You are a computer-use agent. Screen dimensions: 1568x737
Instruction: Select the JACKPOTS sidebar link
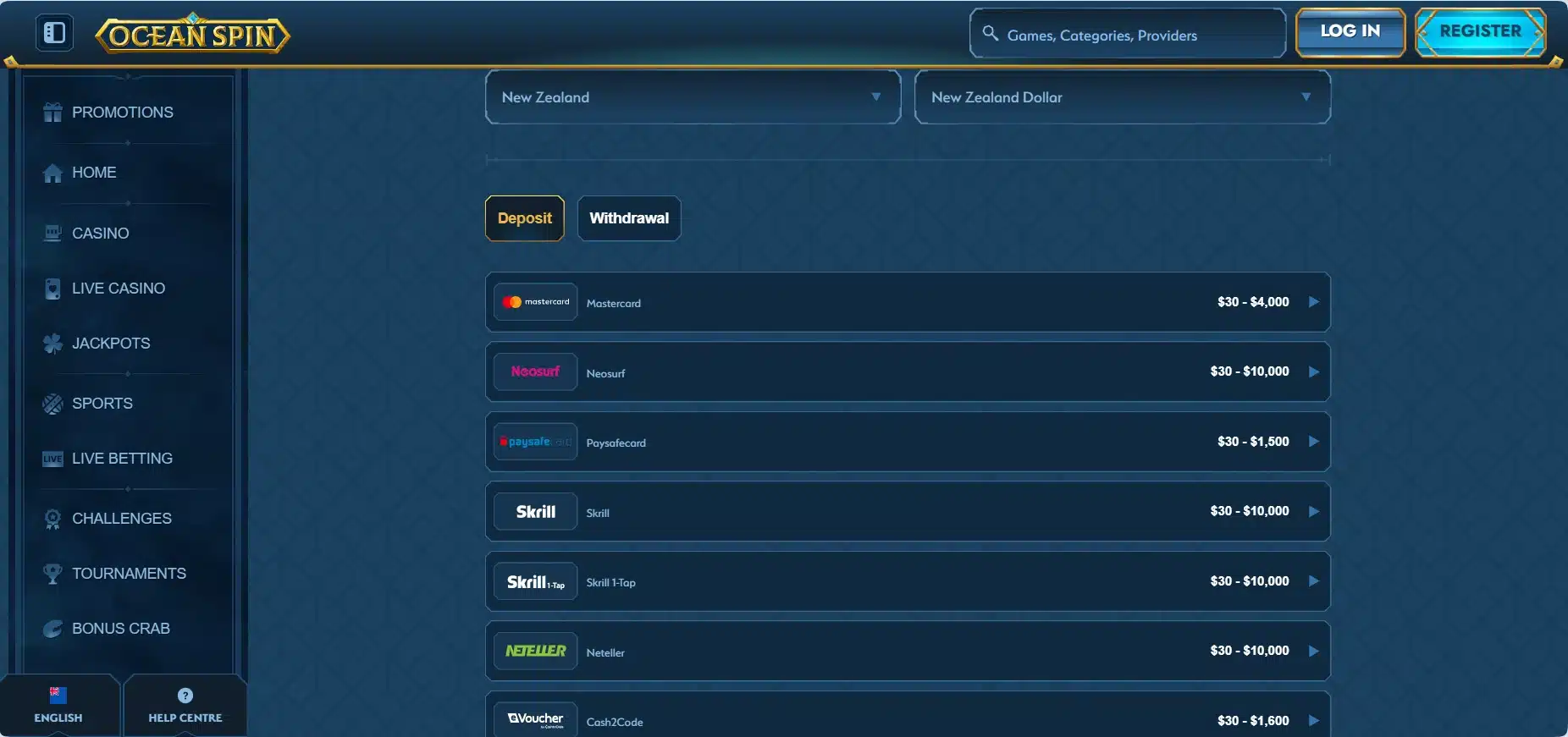pos(111,344)
